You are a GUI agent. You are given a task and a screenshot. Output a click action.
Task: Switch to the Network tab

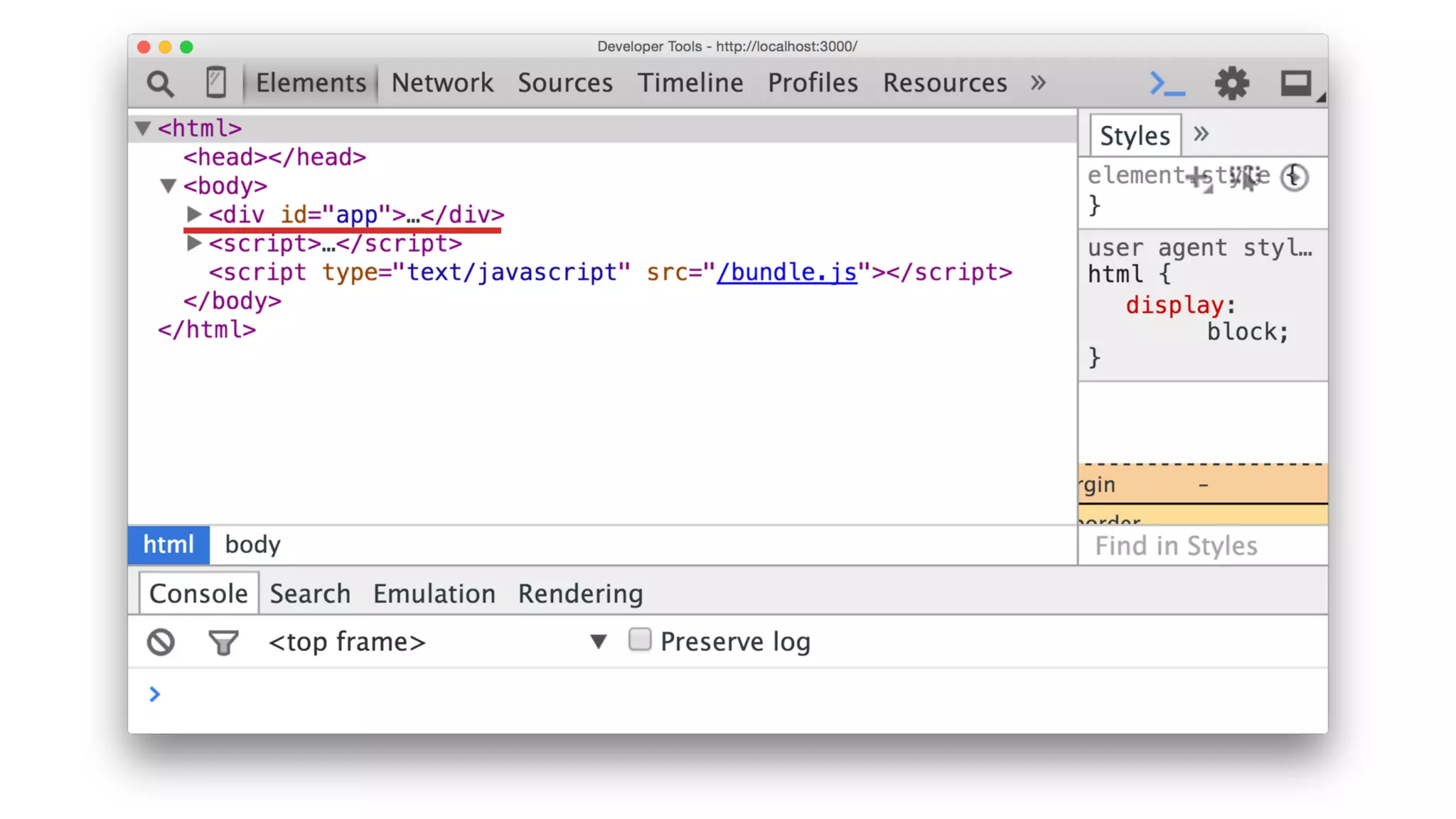point(442,82)
